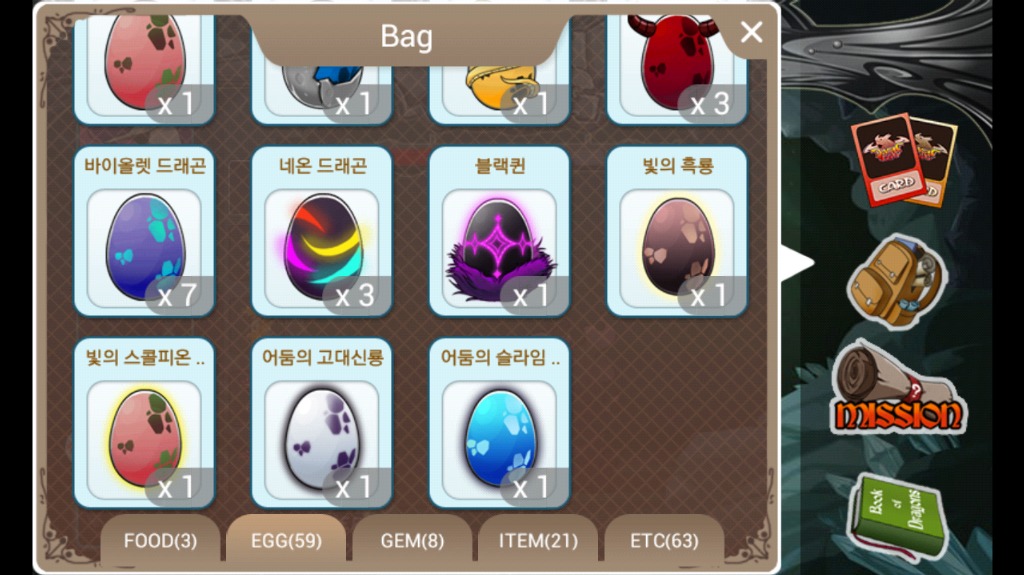Select the 빛의 스콜피온 egg
The height and width of the screenshot is (575, 1024).
click(144, 423)
